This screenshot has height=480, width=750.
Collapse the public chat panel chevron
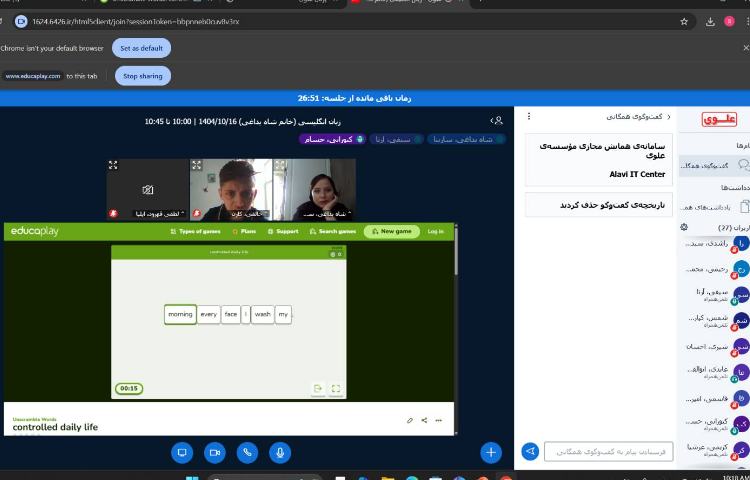point(669,117)
